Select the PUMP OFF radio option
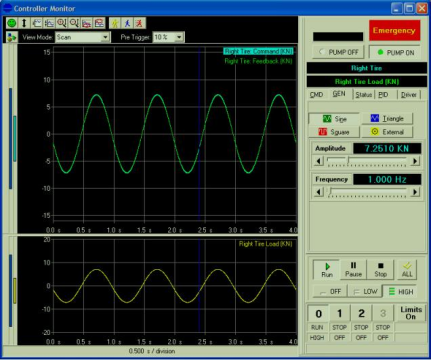Screen dimensions: 431x360 point(339,52)
